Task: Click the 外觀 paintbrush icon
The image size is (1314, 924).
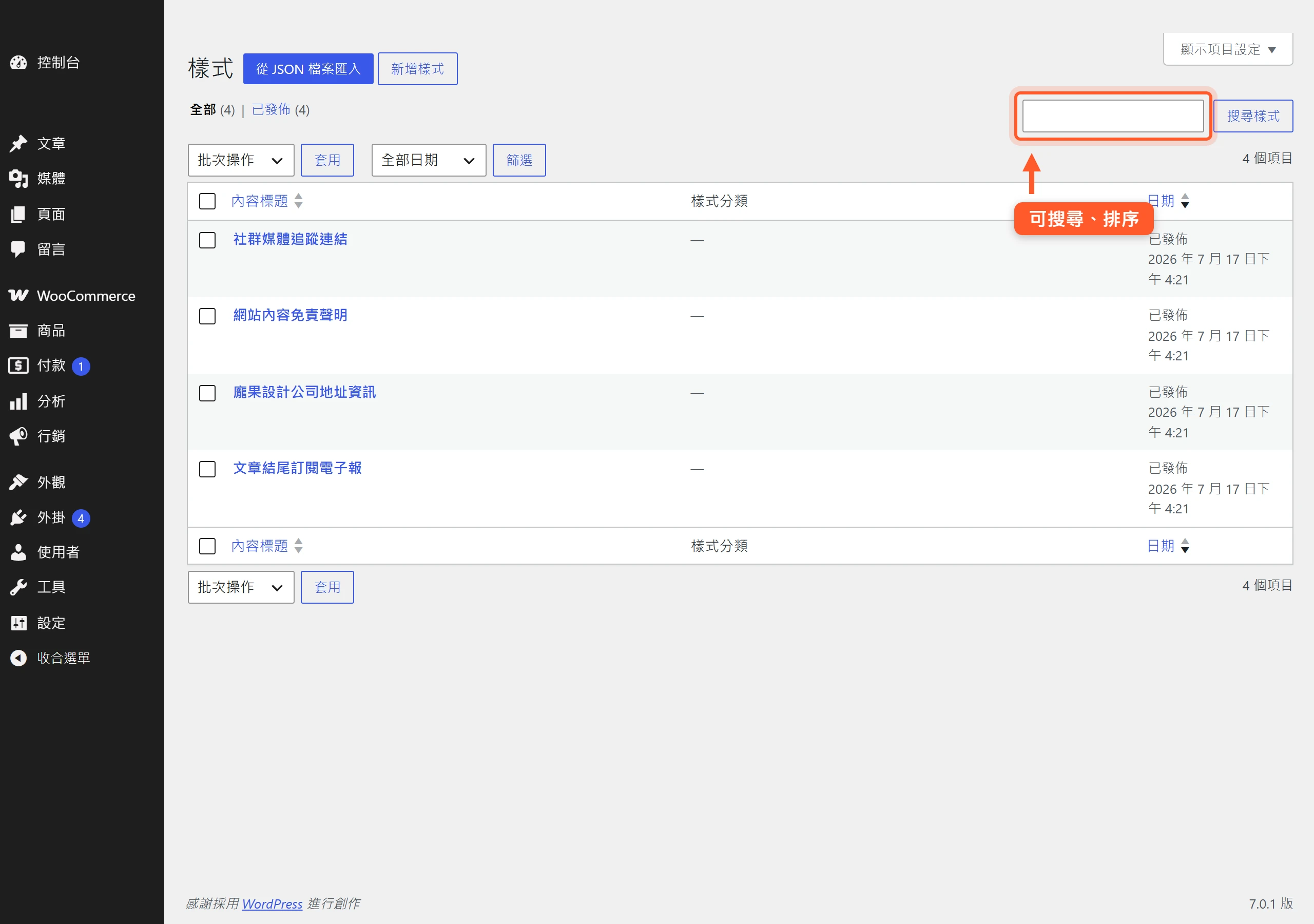Action: point(18,482)
